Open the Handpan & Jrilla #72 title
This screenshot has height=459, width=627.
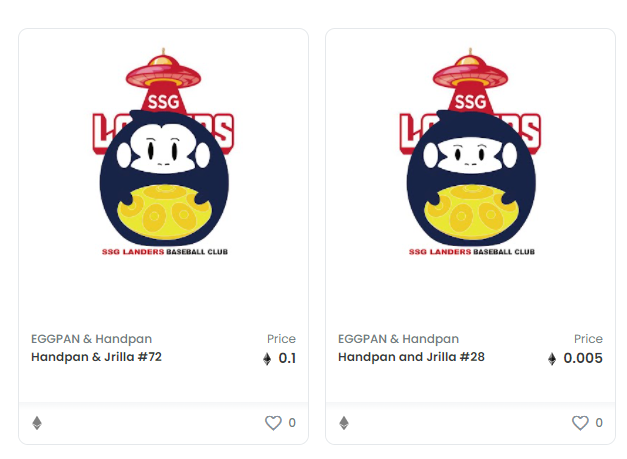(x=96, y=357)
